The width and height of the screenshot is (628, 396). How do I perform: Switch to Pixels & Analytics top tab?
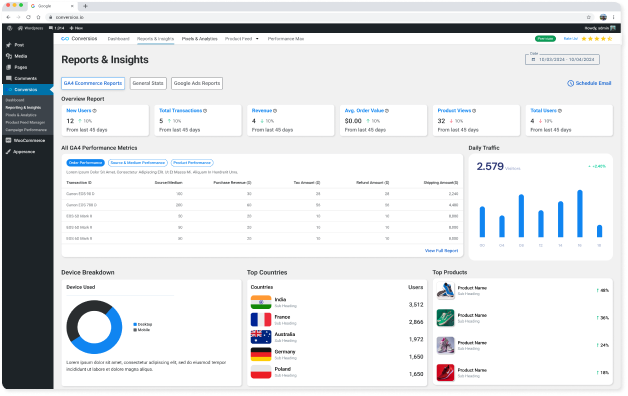[199, 39]
